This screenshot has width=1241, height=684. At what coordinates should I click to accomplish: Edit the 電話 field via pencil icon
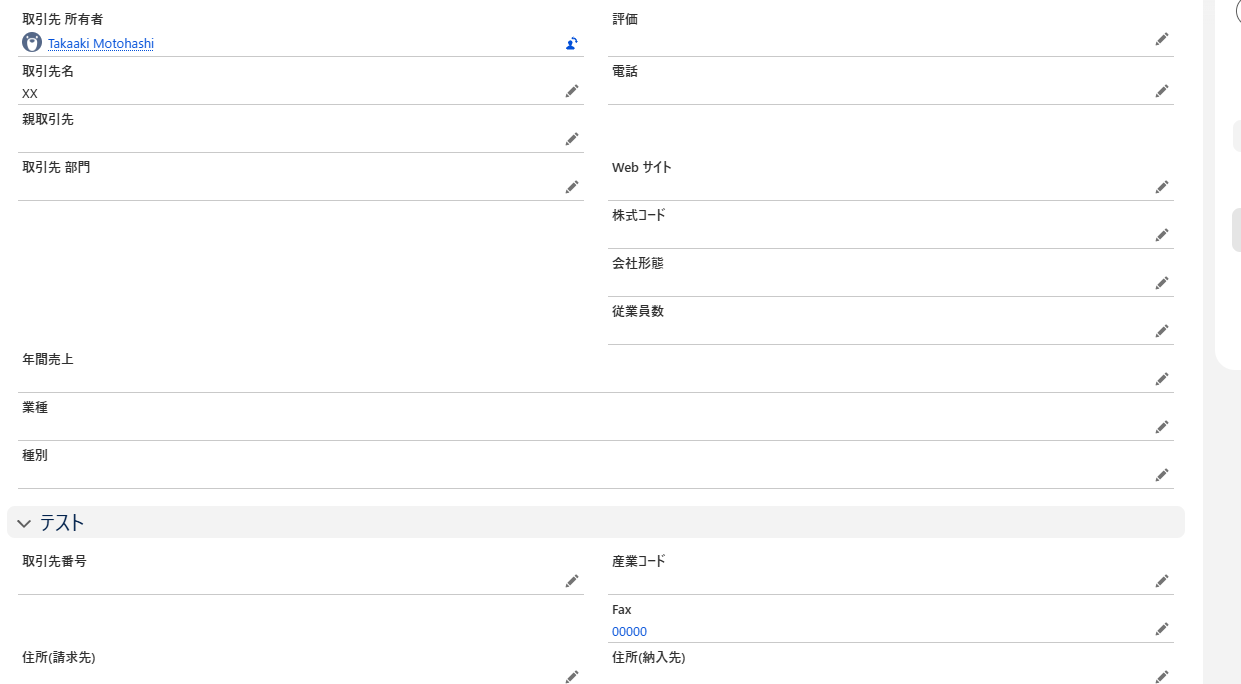tap(1162, 91)
